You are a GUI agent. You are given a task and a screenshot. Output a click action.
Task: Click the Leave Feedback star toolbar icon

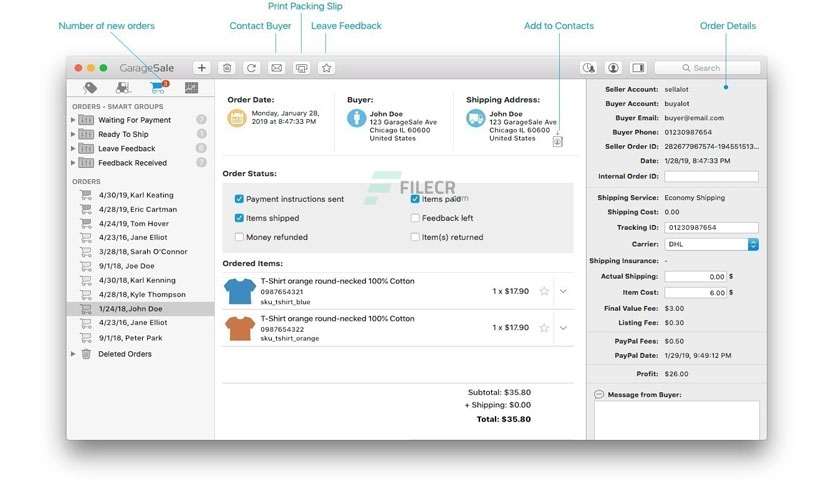coord(326,68)
